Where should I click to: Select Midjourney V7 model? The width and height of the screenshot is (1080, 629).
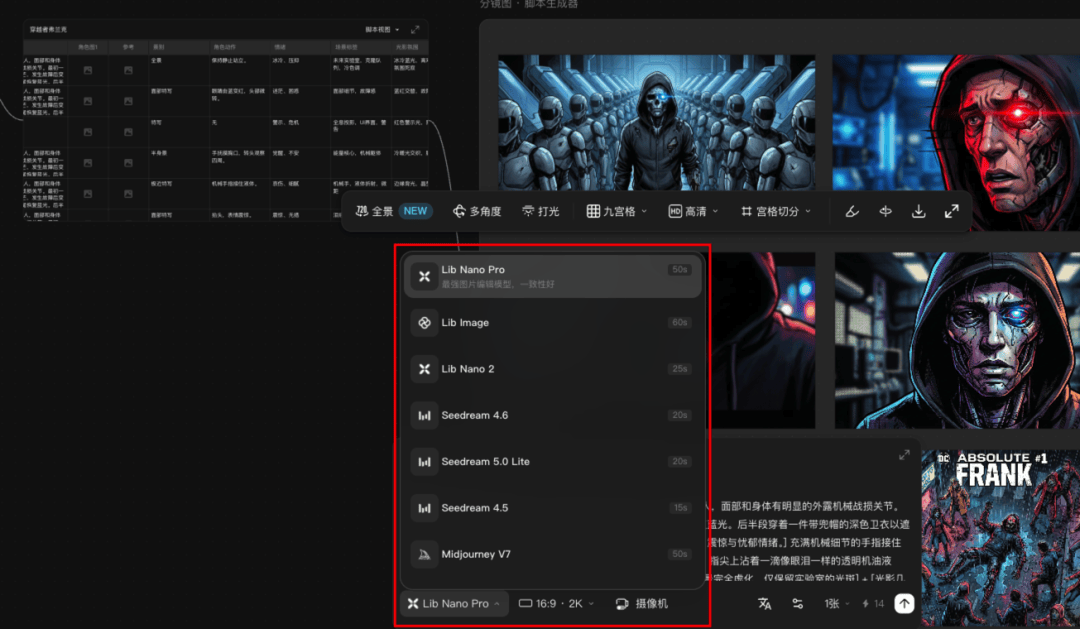552,554
